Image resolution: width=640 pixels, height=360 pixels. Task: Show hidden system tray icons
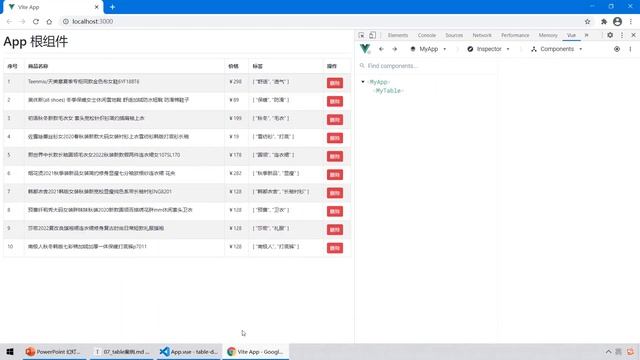tap(608, 351)
